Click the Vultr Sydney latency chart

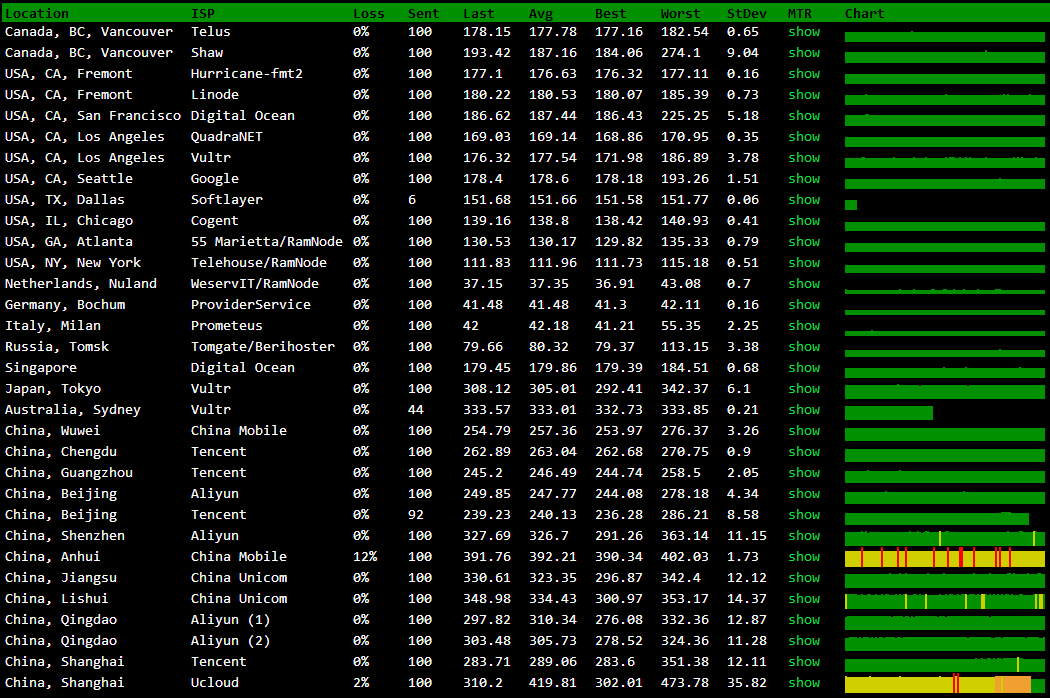coord(889,413)
